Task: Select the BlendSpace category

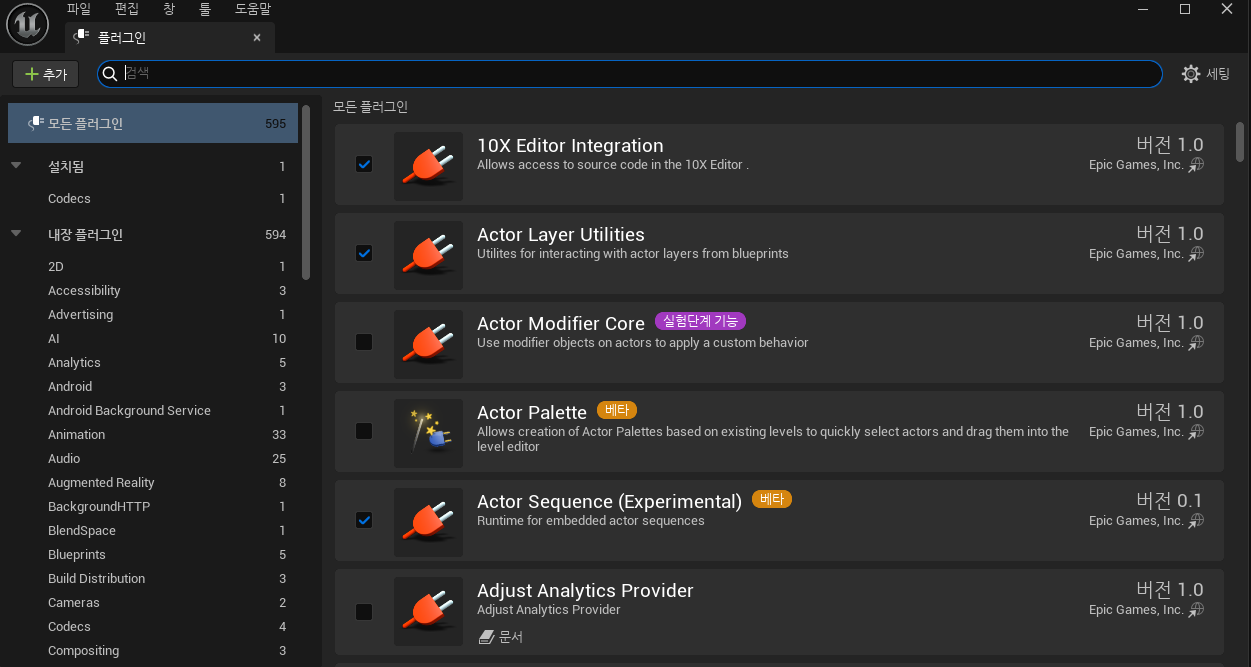Action: [x=153, y=531]
